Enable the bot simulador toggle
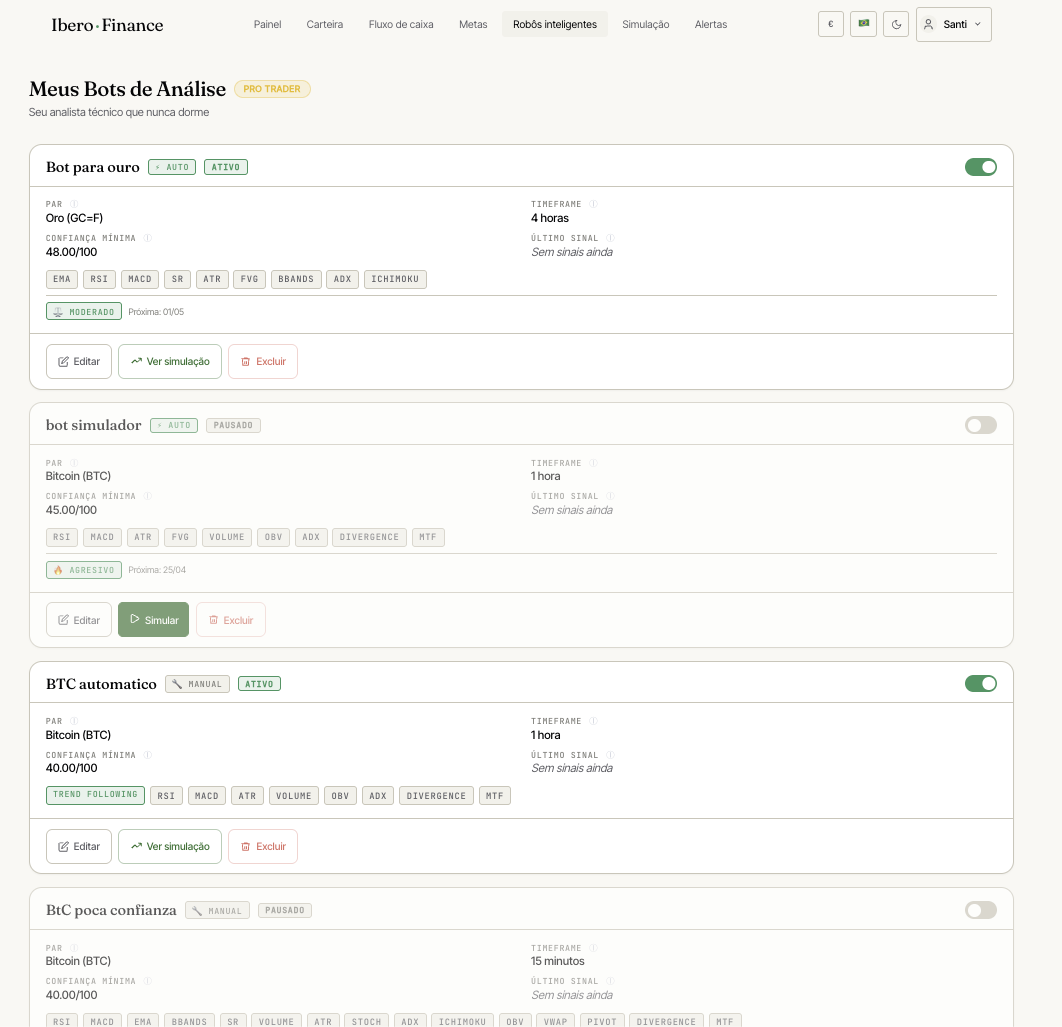Viewport: 1062px width, 1027px height. (980, 425)
